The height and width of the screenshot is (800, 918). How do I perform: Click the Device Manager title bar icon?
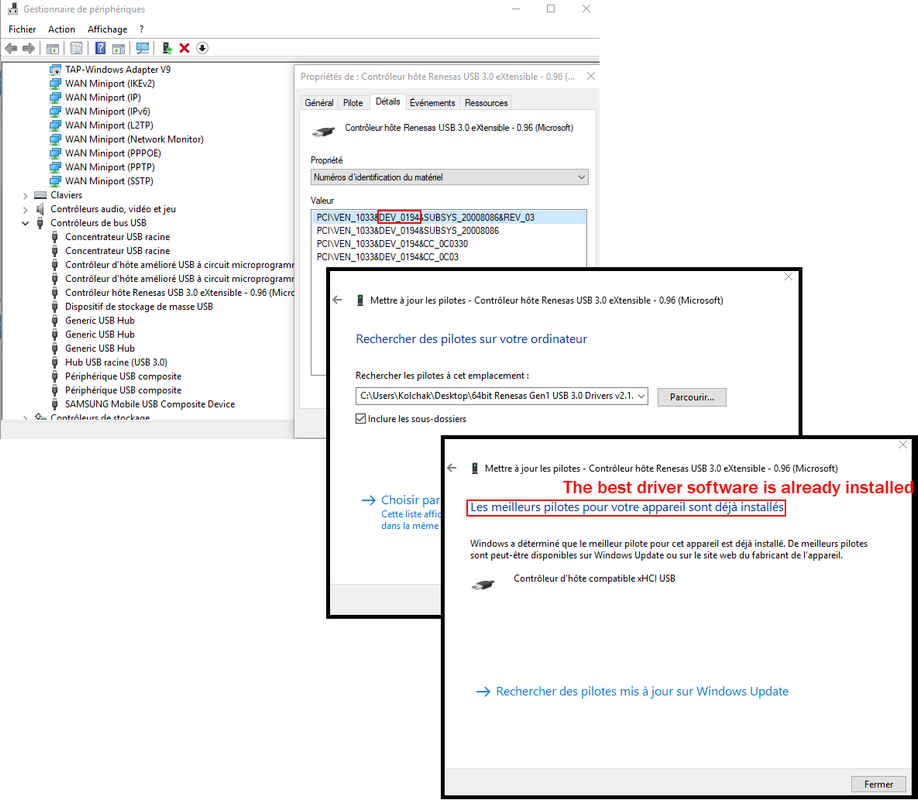tap(12, 9)
